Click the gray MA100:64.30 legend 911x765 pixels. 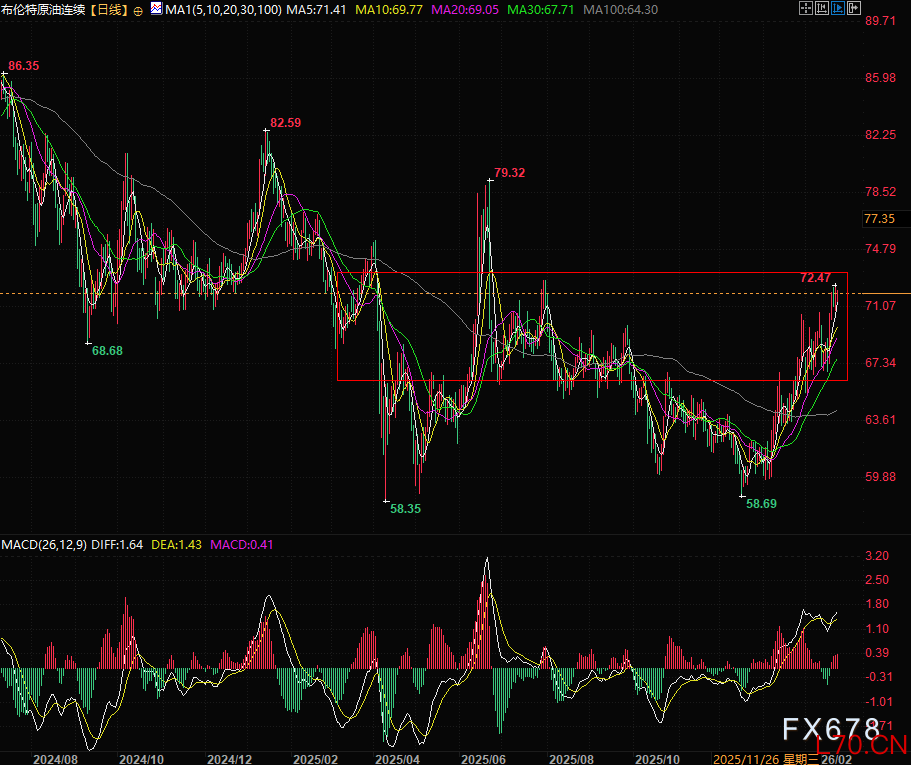pos(620,10)
